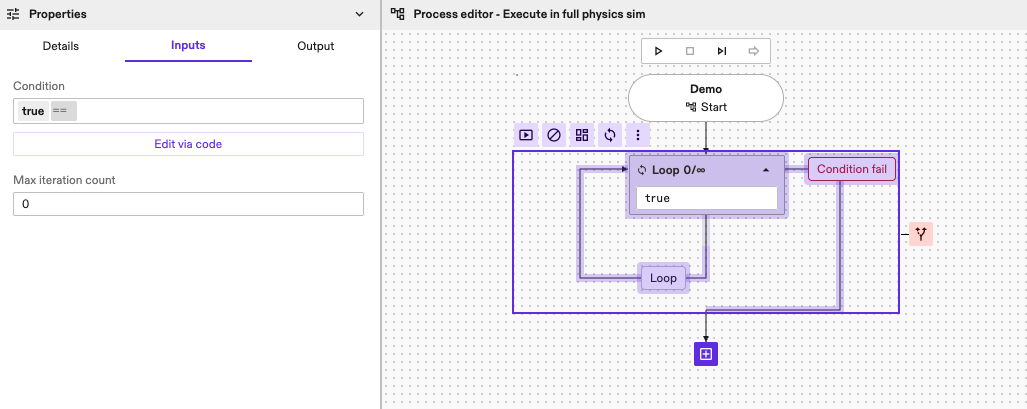1027x409 pixels.
Task: Click the grid widgets icon in node toolbar
Action: 582,135
